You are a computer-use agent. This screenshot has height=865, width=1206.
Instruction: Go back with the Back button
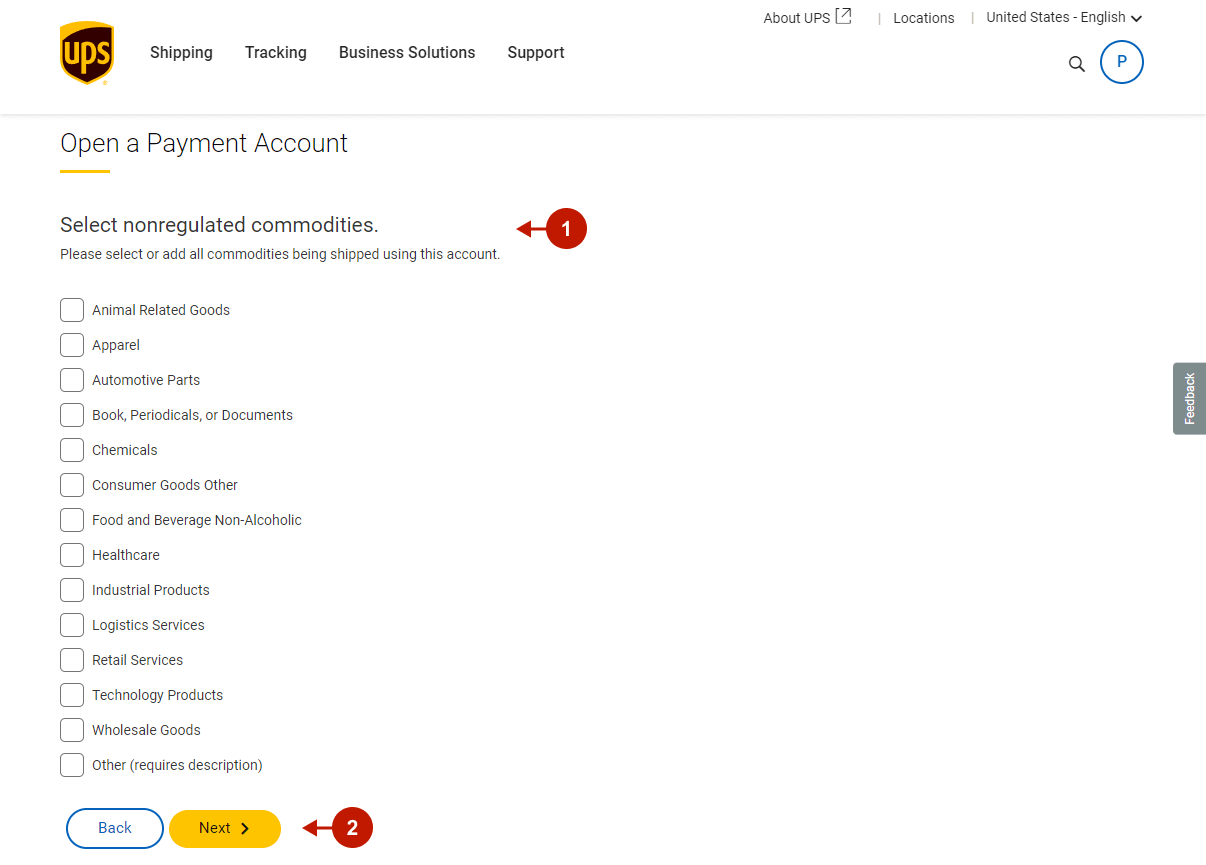click(114, 828)
